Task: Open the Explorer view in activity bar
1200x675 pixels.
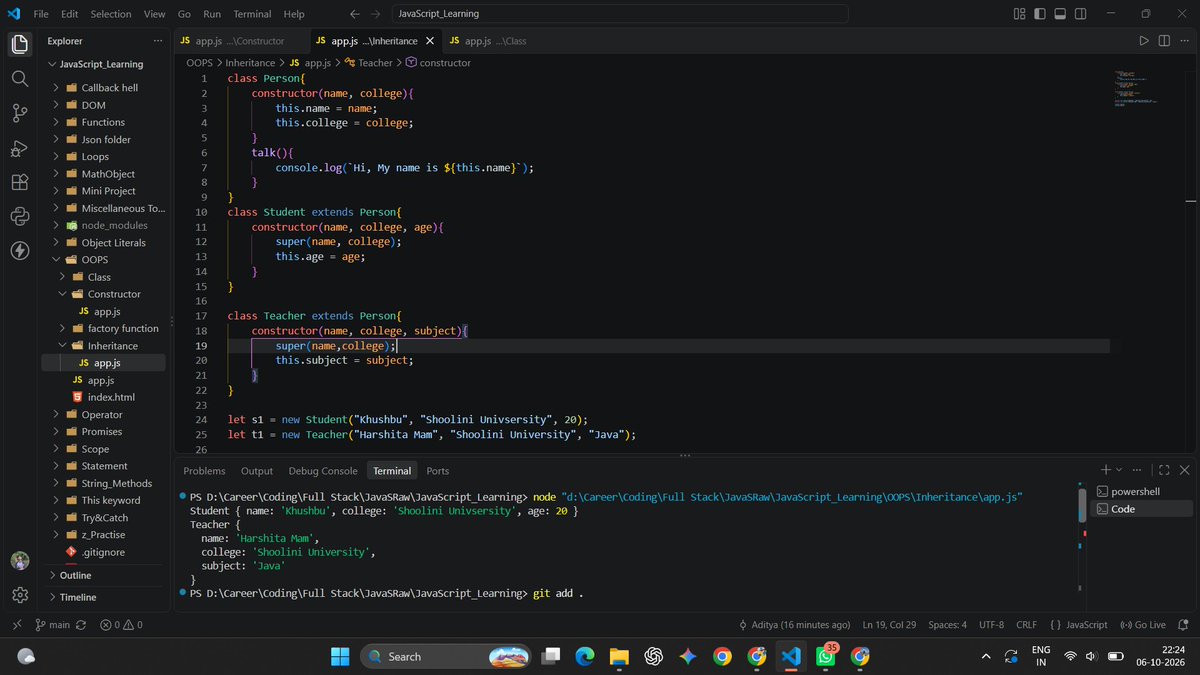Action: click(19, 44)
